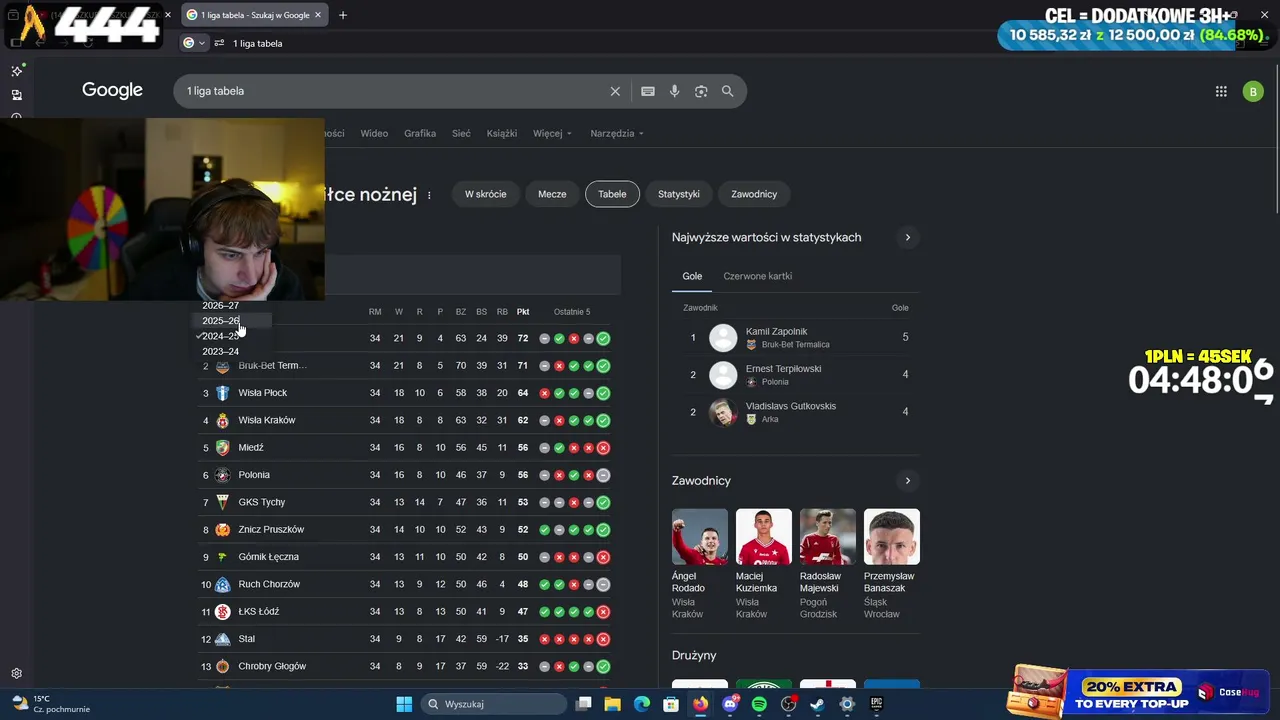Open the Windows Start menu
Image resolution: width=1280 pixels, height=720 pixels.
click(404, 704)
